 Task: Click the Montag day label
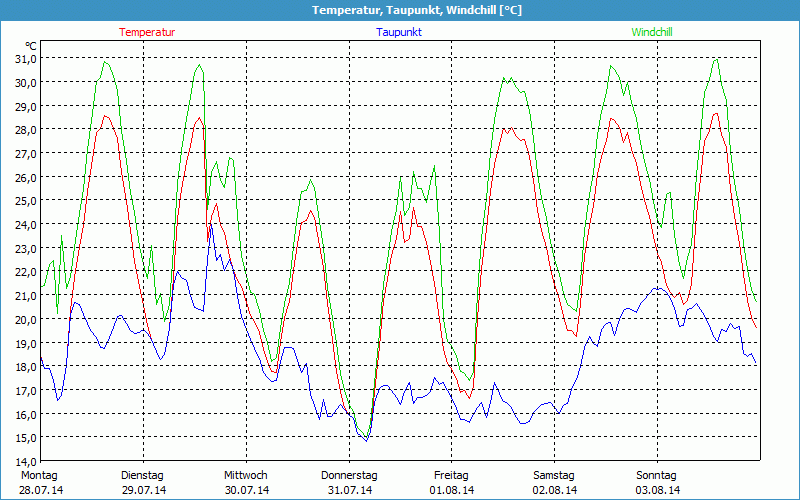pos(39,475)
